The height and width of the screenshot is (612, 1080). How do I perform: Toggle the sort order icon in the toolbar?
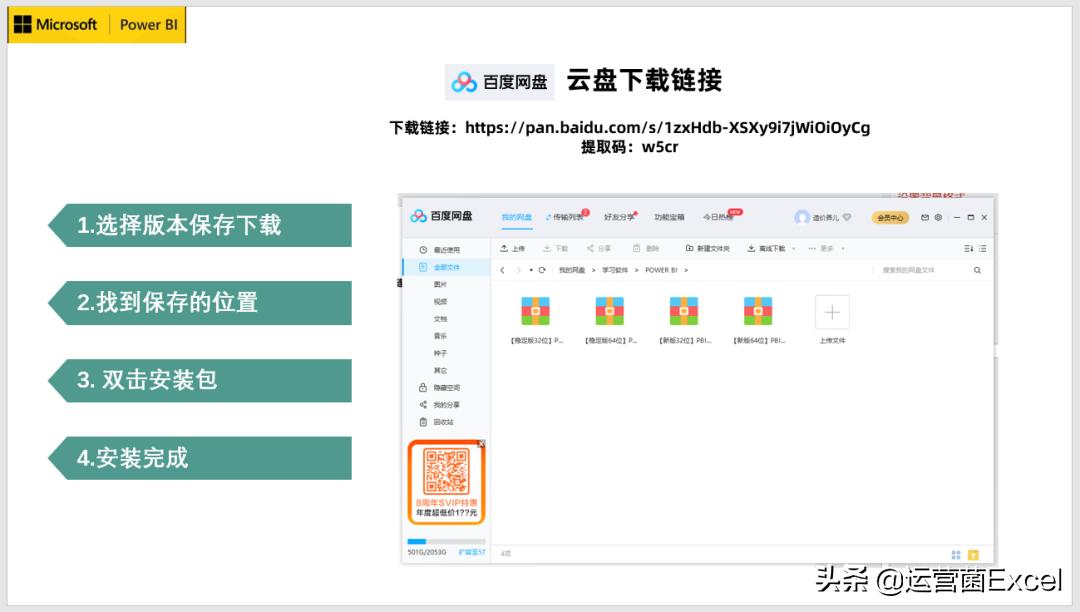click(x=967, y=249)
